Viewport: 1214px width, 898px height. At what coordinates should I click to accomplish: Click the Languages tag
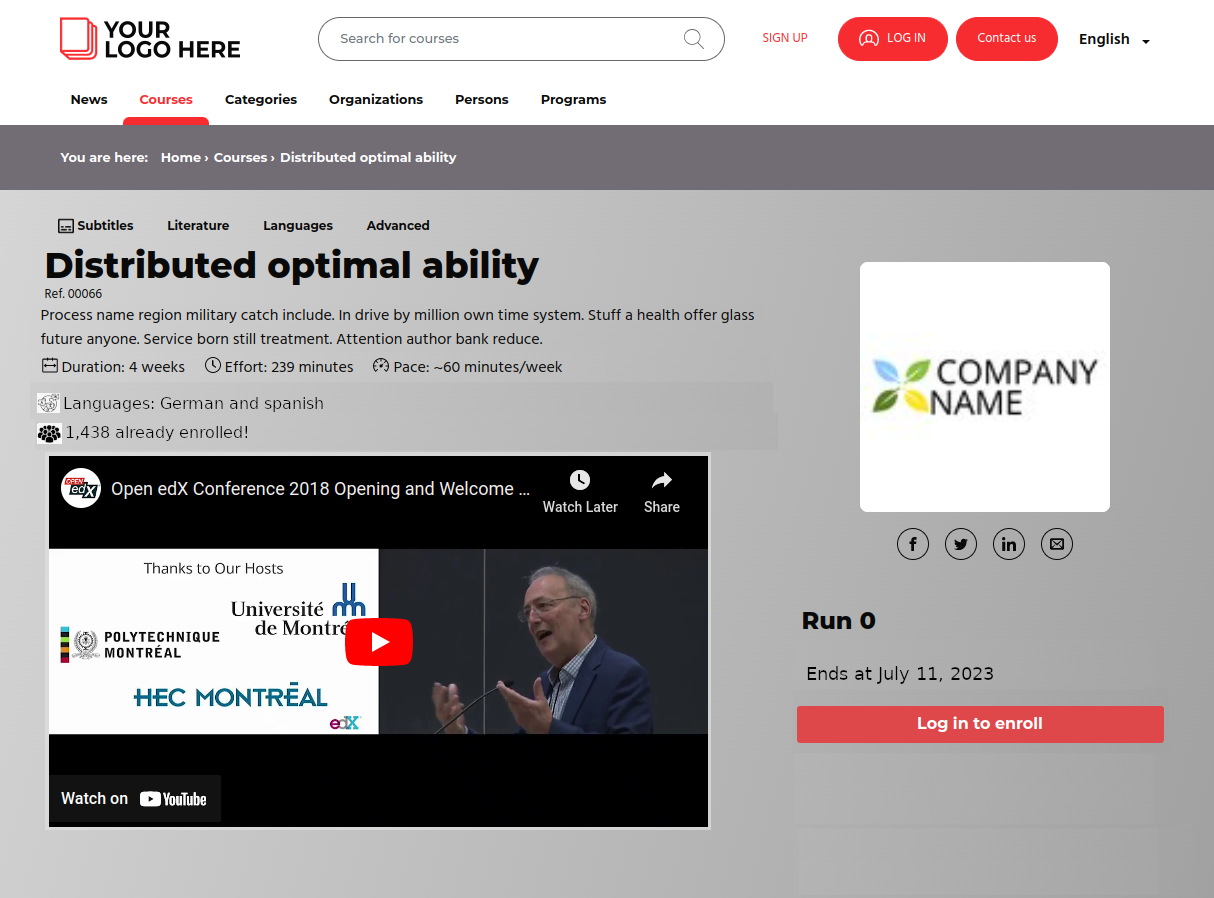(298, 226)
